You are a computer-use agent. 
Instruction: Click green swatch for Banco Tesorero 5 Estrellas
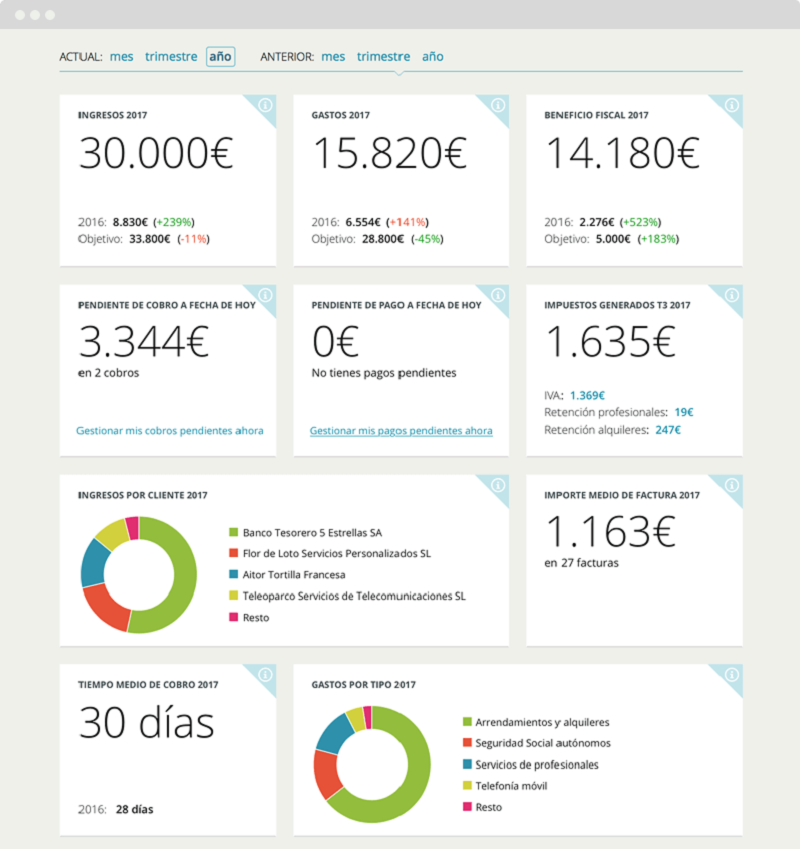(x=233, y=532)
